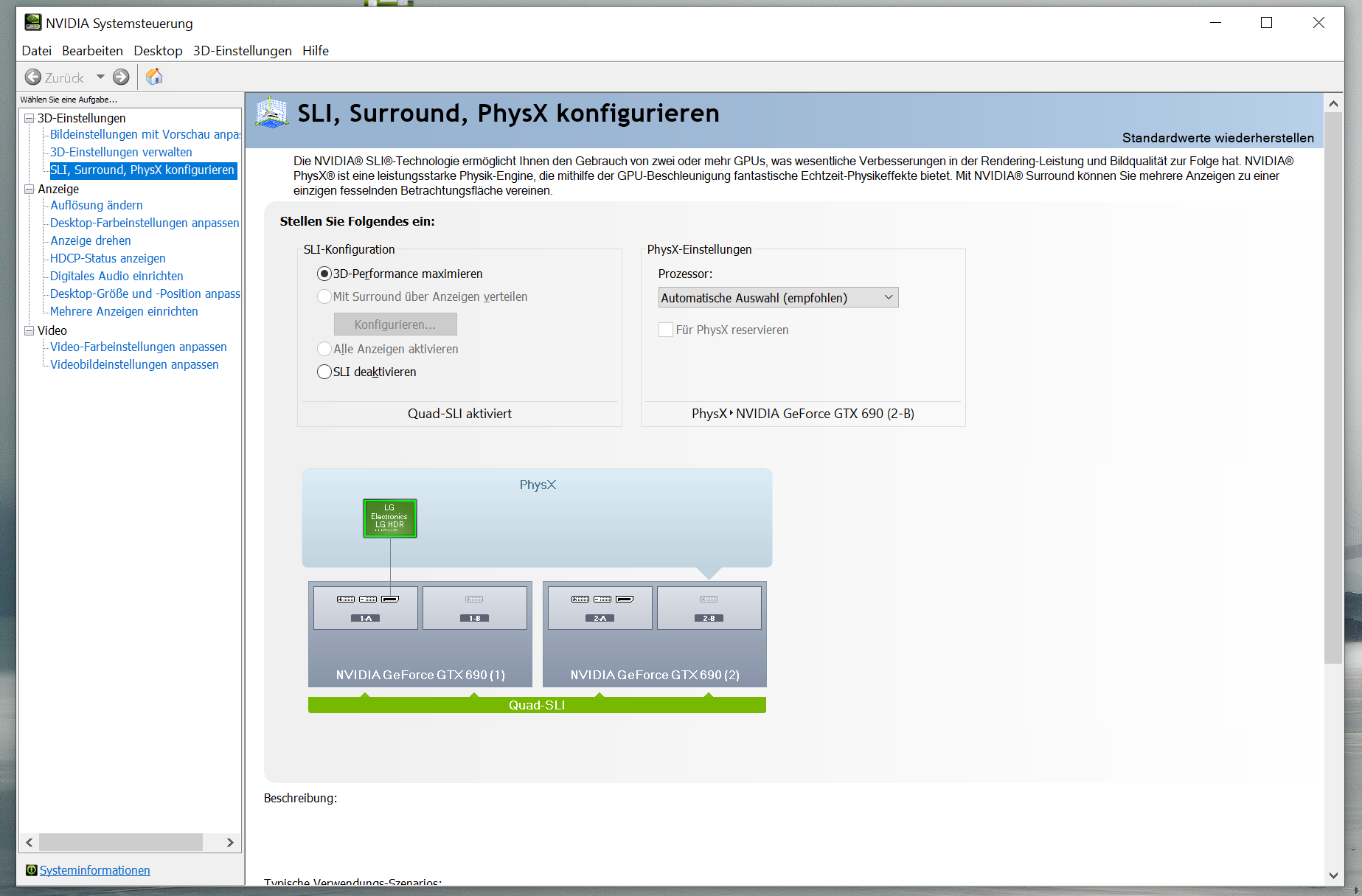Click GPU 1-B connector block
Image resolution: width=1362 pixels, height=896 pixels.
tap(475, 608)
